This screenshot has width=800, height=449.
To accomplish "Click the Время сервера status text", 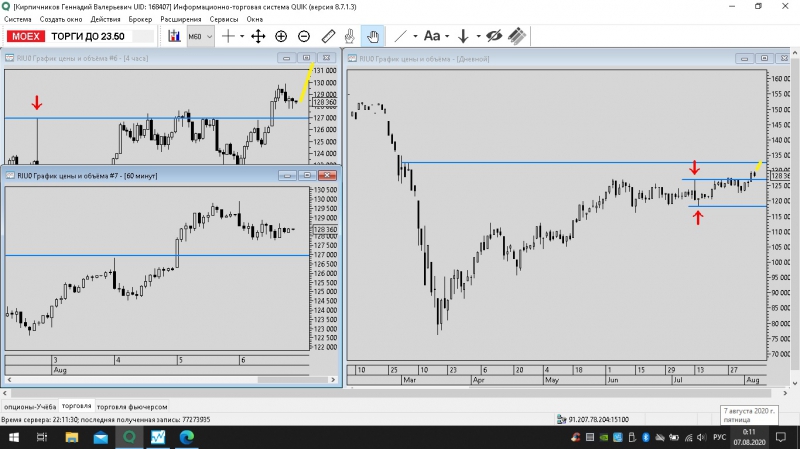I will pyautogui.click(x=106, y=419).
